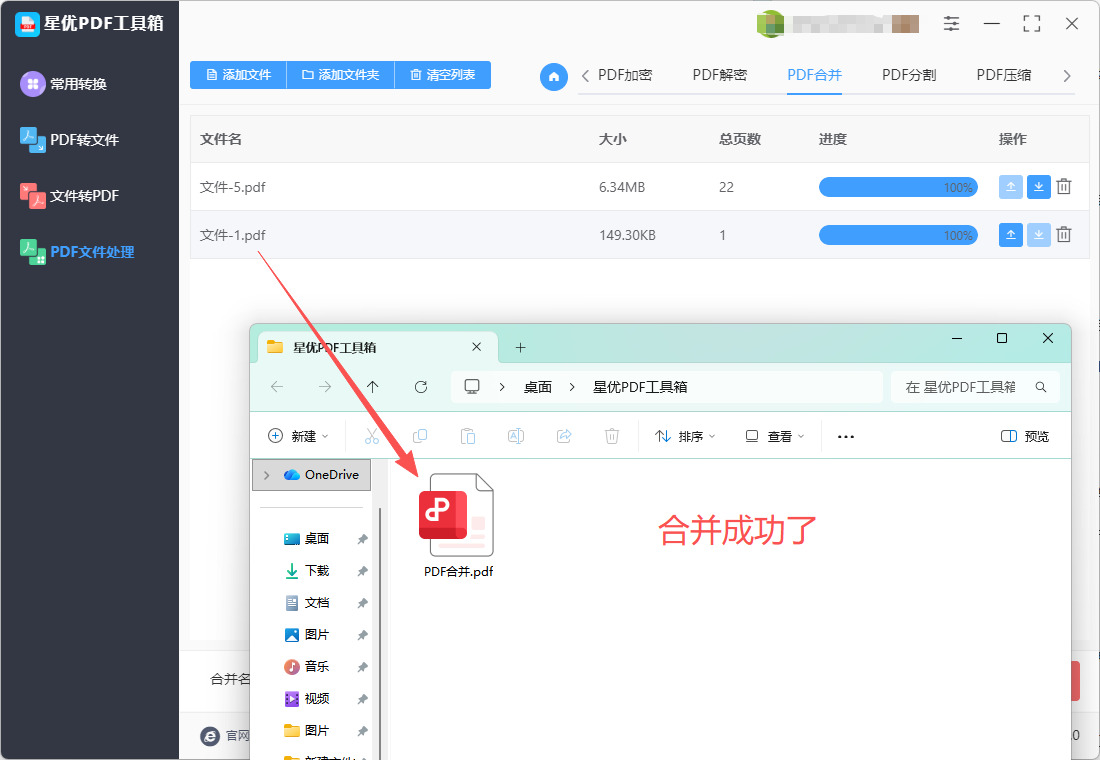This screenshot has height=760, width=1100.
Task: Refresh the Explorer folder view
Action: pyautogui.click(x=421, y=387)
